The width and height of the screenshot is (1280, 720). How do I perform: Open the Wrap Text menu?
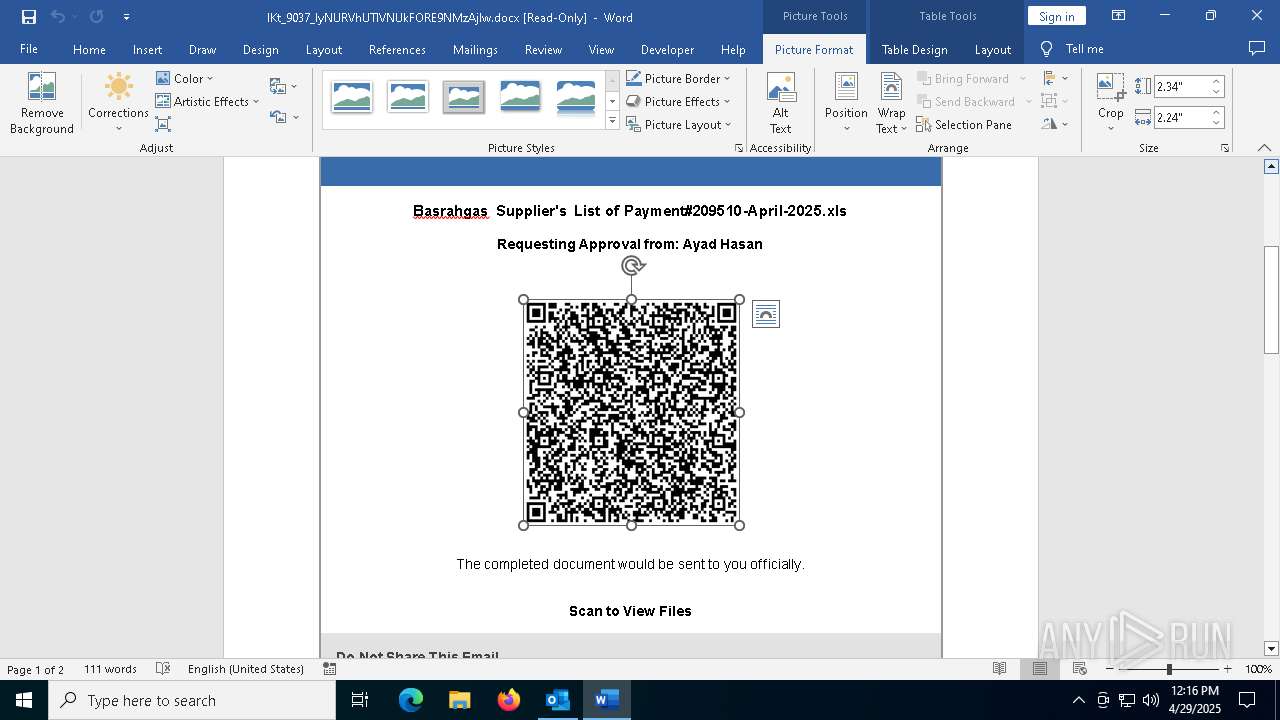click(891, 103)
